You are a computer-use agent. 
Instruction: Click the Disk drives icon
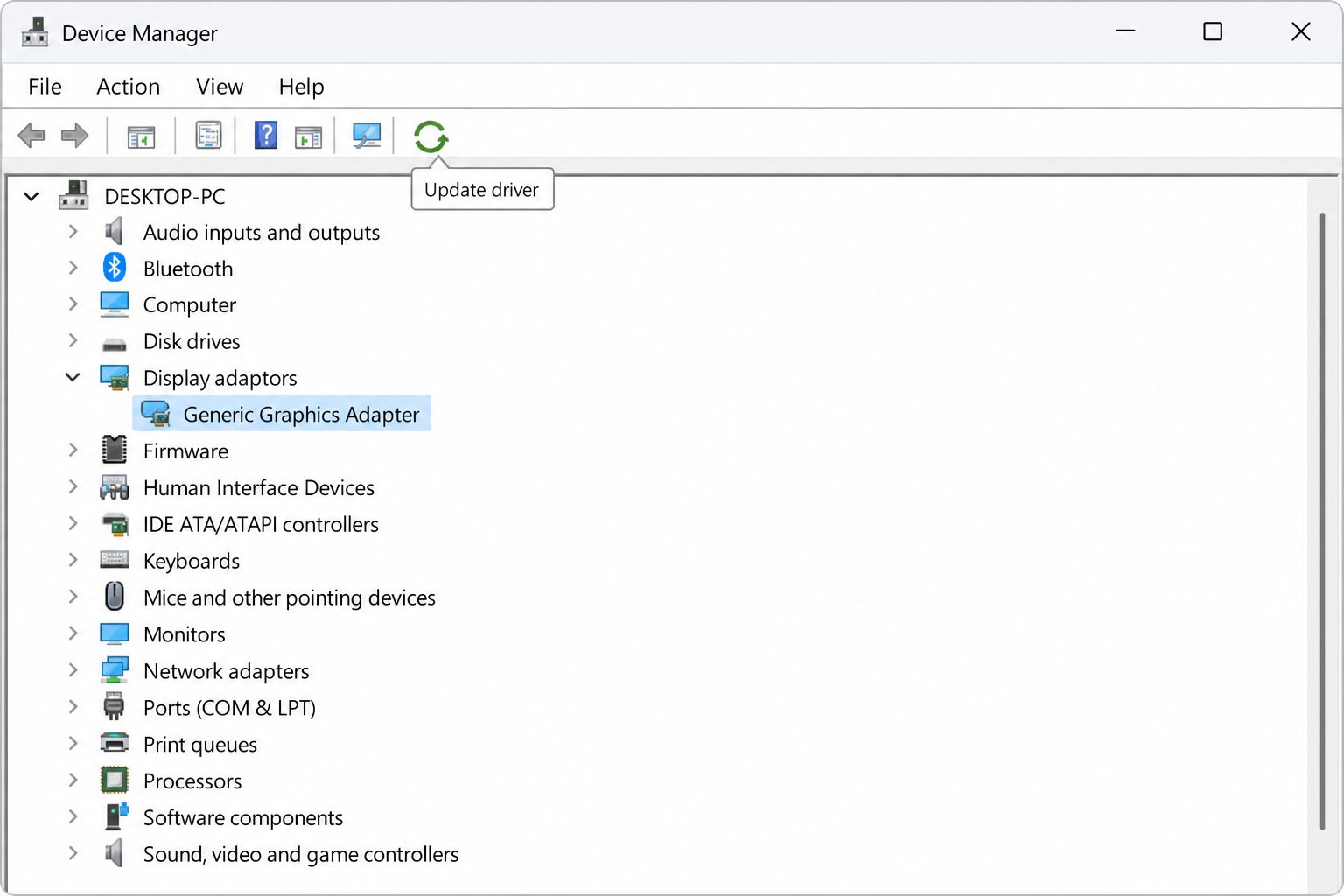coord(115,344)
